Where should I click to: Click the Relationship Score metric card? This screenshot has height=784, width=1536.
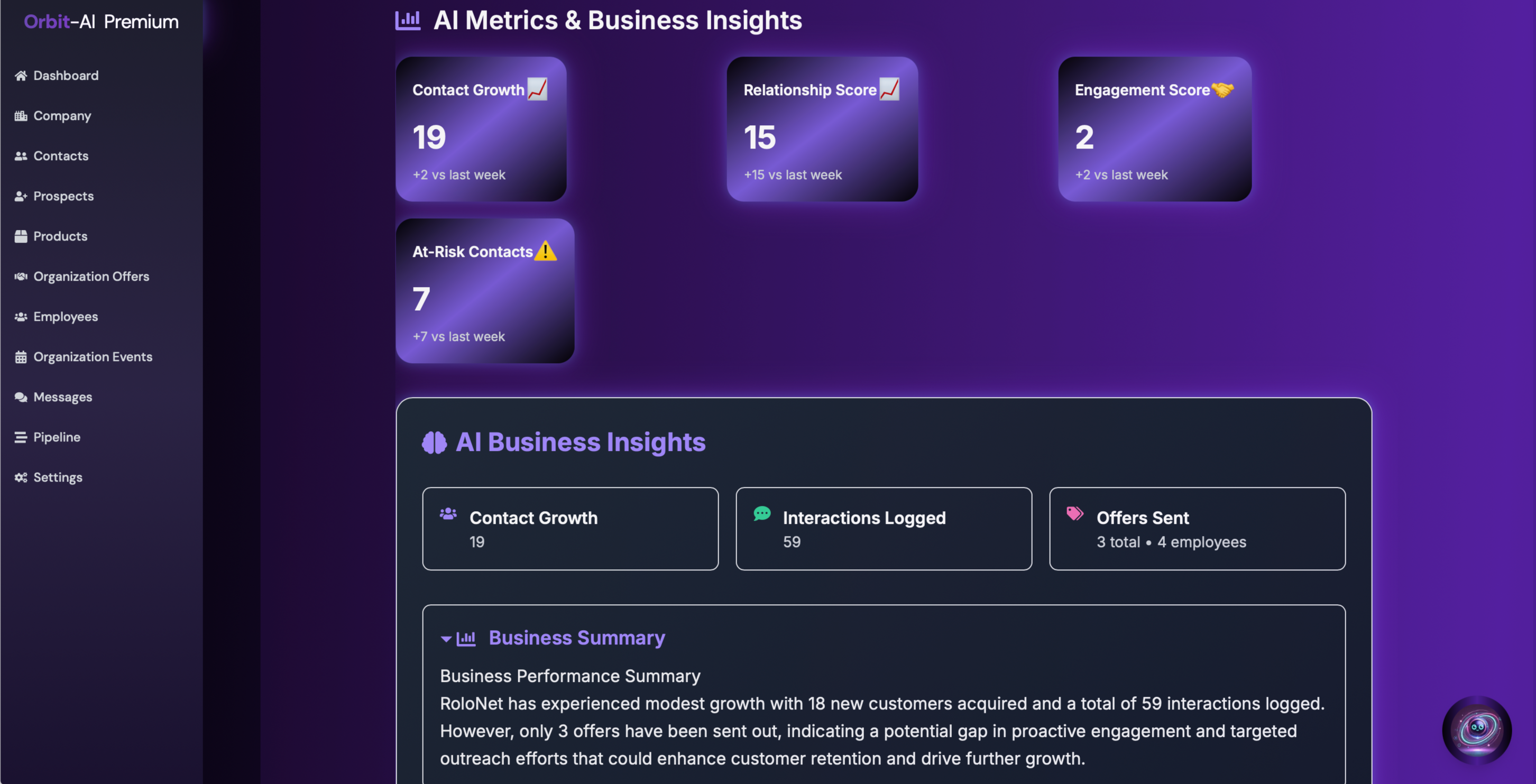(x=822, y=129)
